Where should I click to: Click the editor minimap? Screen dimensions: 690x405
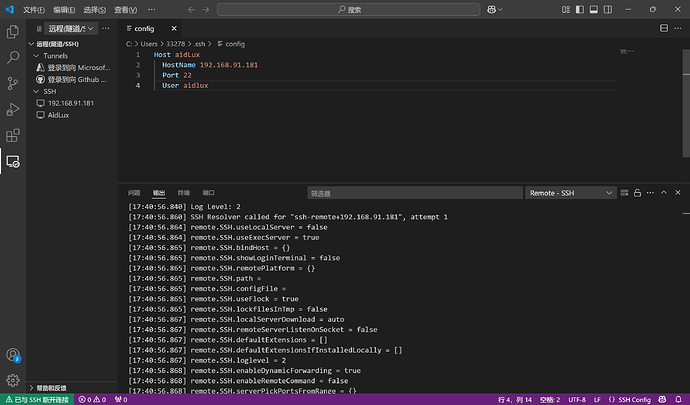click(x=627, y=52)
